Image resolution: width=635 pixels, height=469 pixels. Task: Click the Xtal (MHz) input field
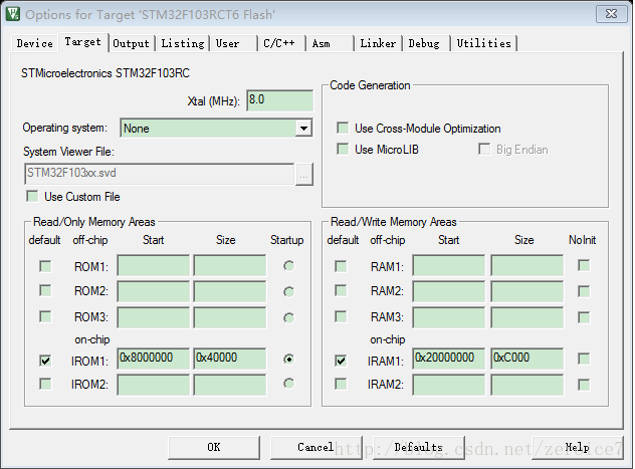(x=279, y=100)
